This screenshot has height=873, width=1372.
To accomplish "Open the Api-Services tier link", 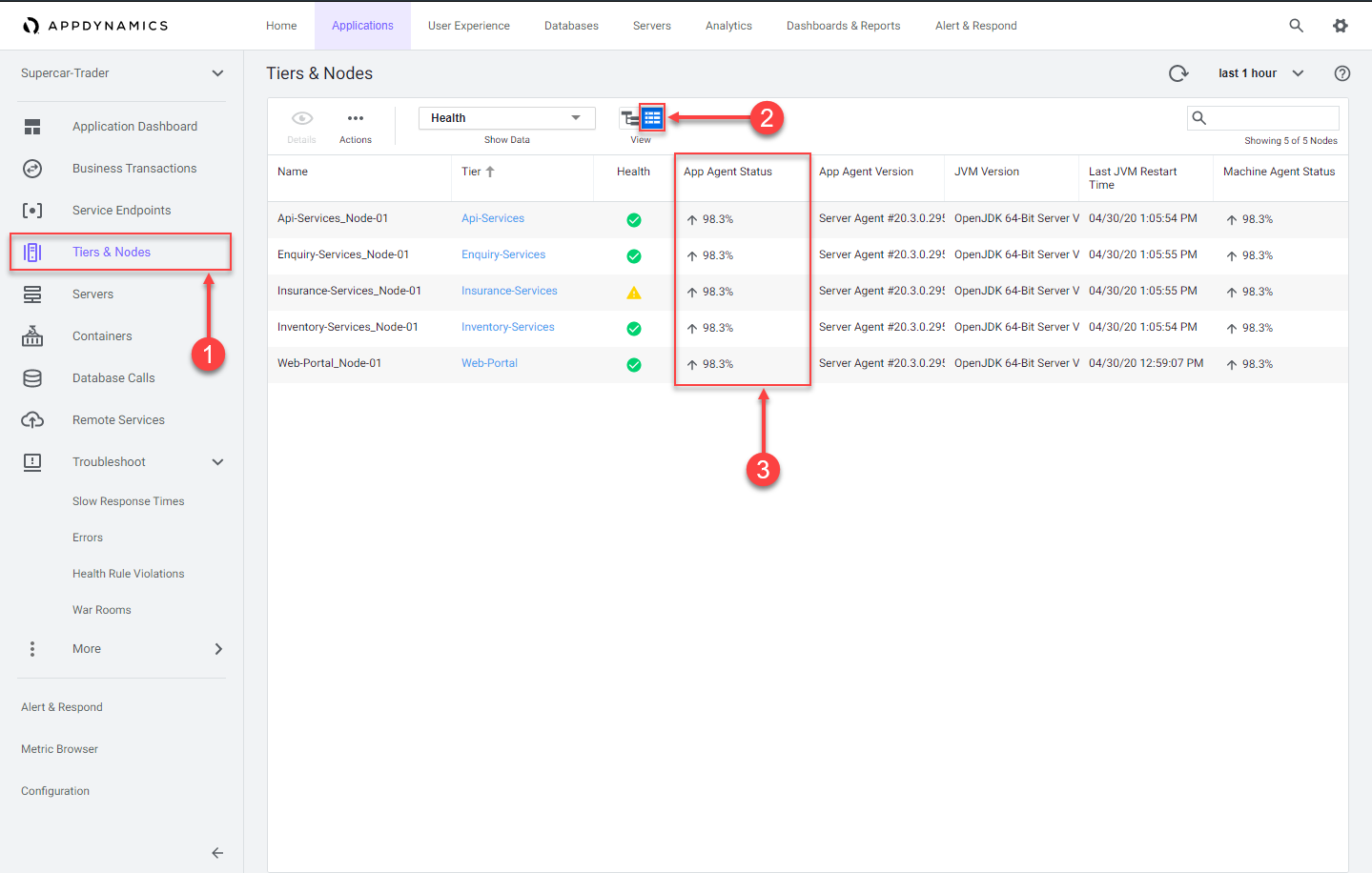I will point(493,218).
